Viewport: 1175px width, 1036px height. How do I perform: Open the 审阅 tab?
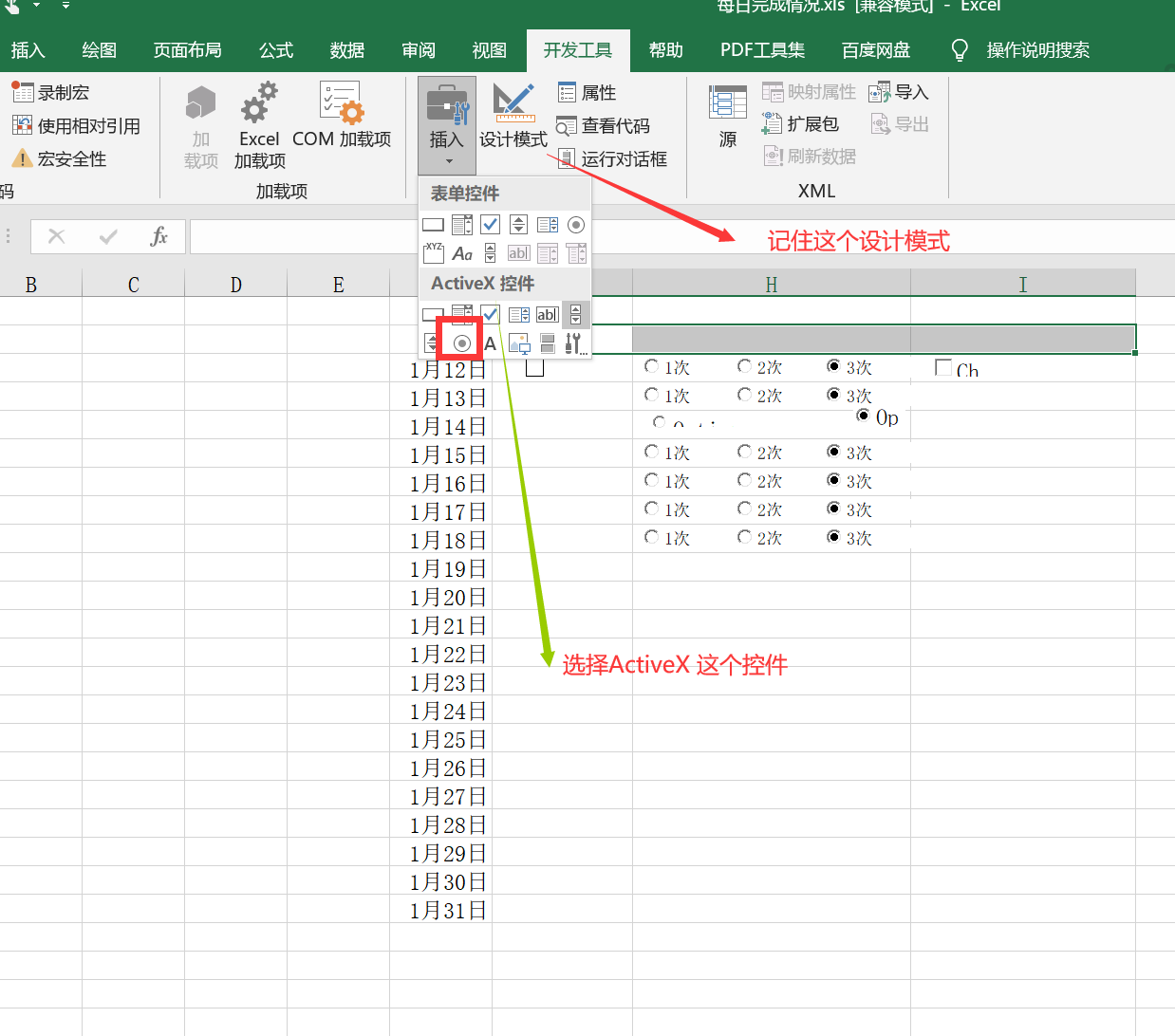419,50
